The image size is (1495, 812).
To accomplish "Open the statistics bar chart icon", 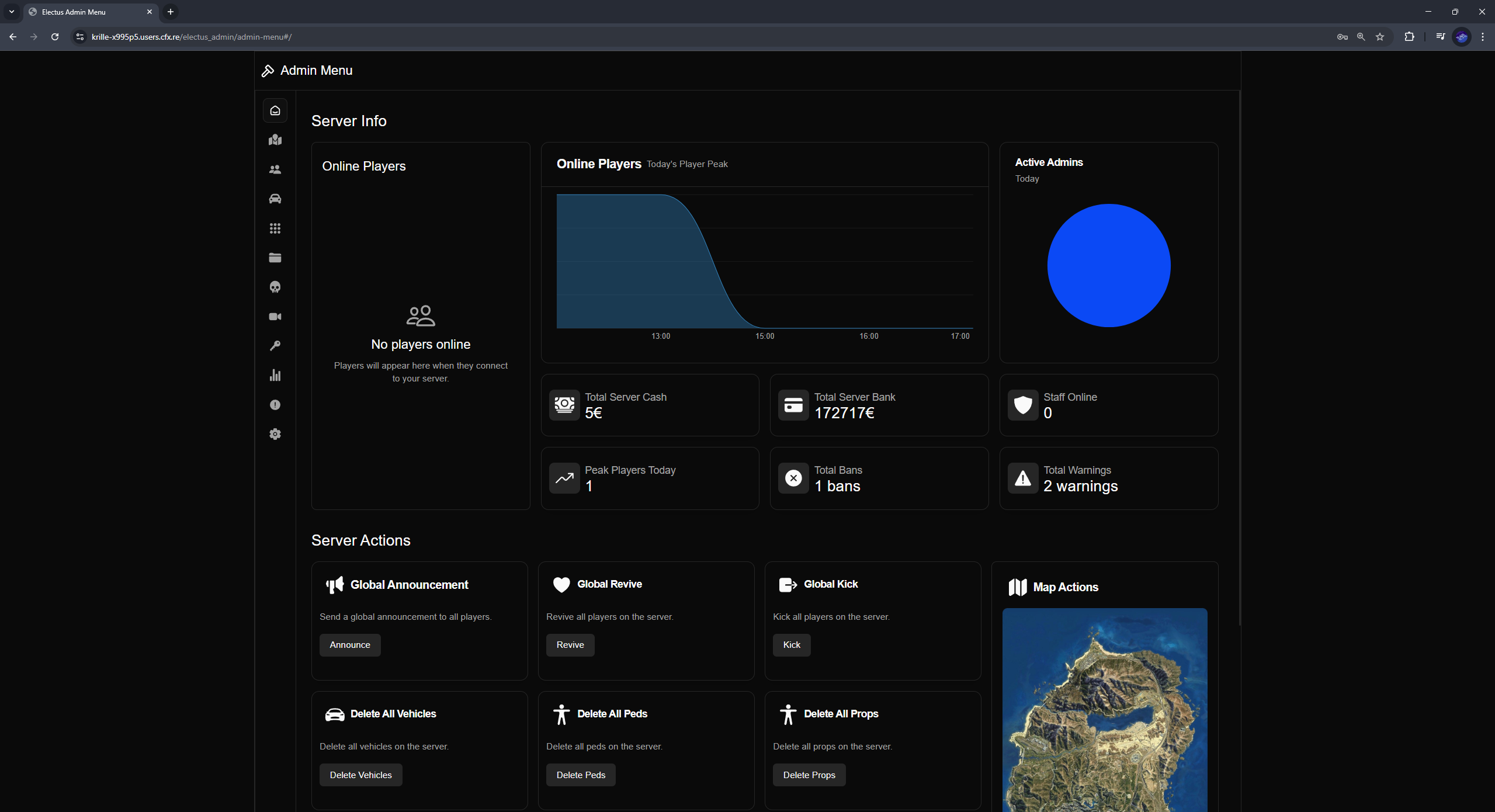I will tap(275, 375).
